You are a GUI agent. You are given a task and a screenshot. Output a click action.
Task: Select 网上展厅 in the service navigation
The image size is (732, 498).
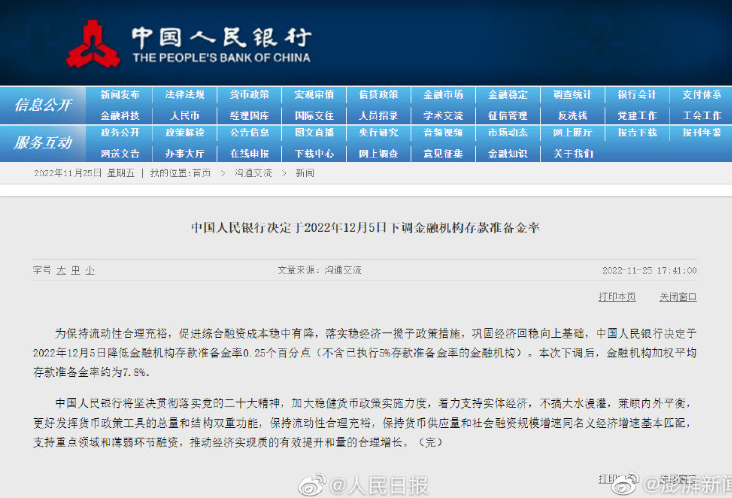tap(572, 133)
